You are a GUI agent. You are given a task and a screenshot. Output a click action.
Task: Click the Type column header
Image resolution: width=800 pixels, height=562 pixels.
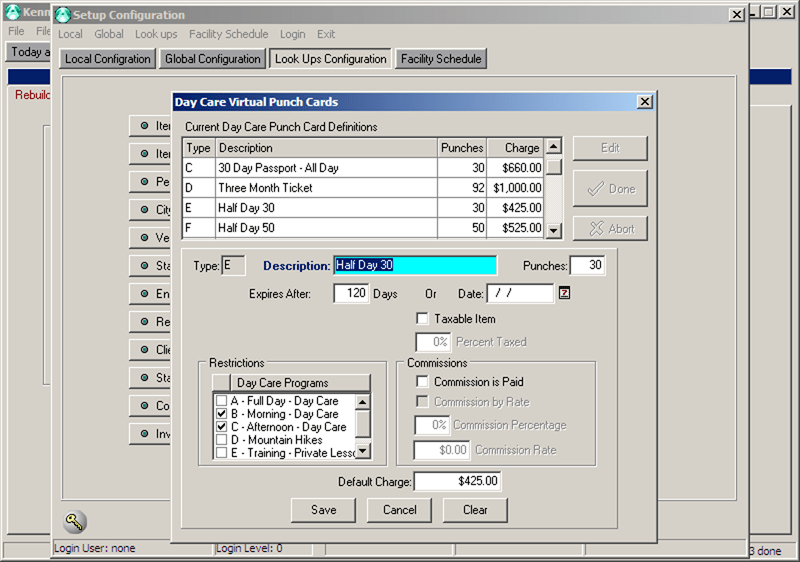click(199, 148)
